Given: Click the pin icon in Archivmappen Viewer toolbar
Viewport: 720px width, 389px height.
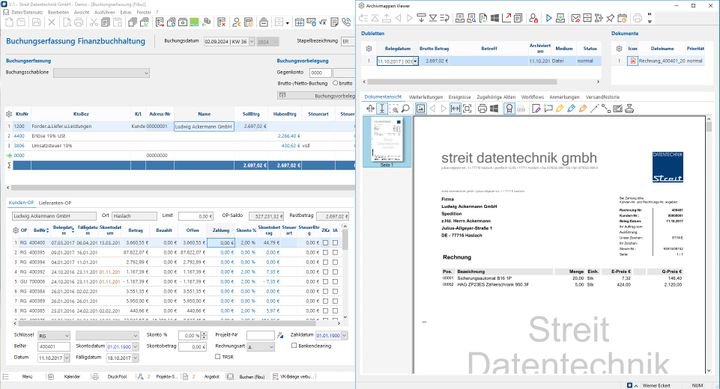Looking at the screenshot, I should point(610,18).
